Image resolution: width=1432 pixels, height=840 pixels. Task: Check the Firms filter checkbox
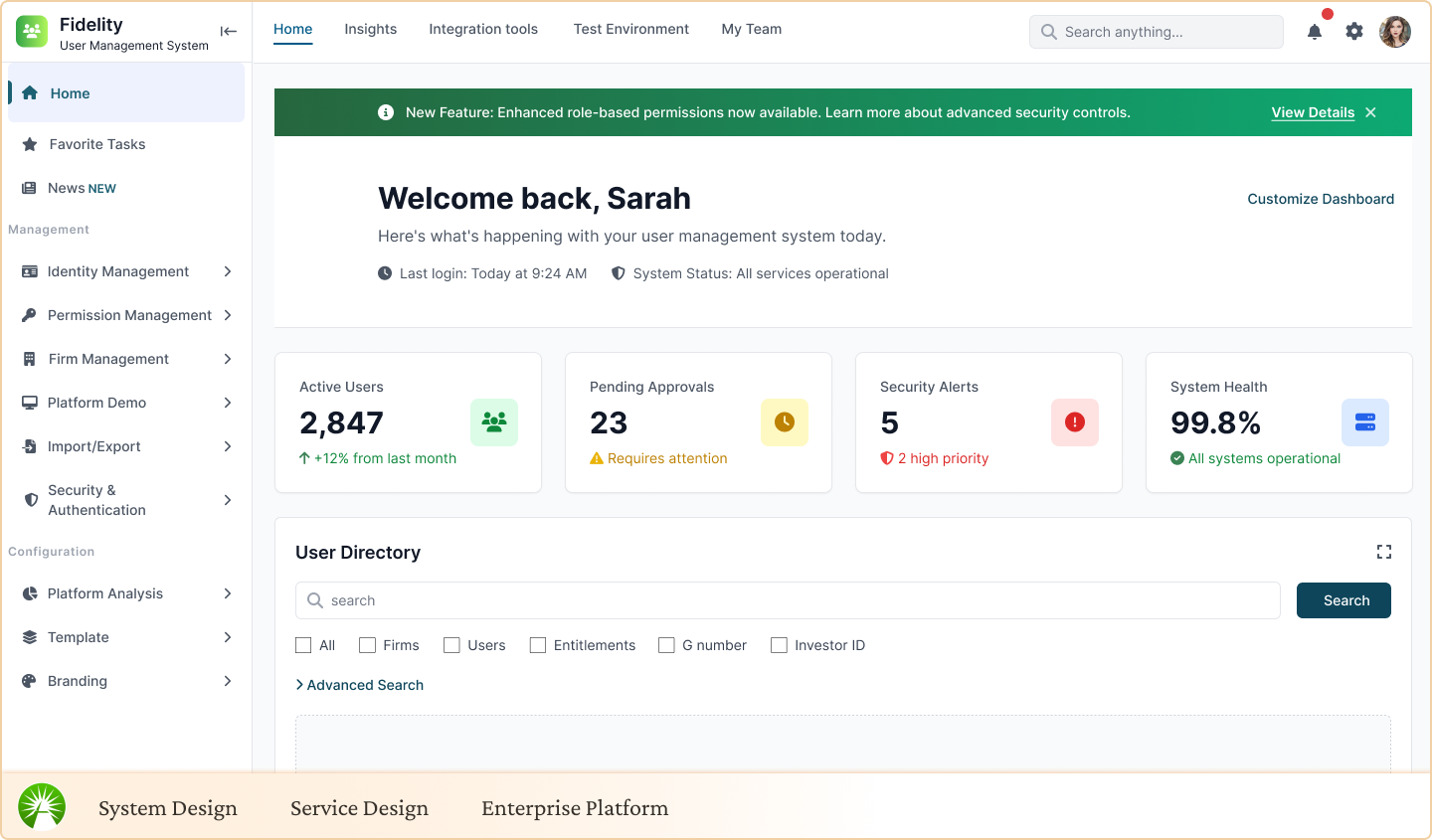[367, 645]
